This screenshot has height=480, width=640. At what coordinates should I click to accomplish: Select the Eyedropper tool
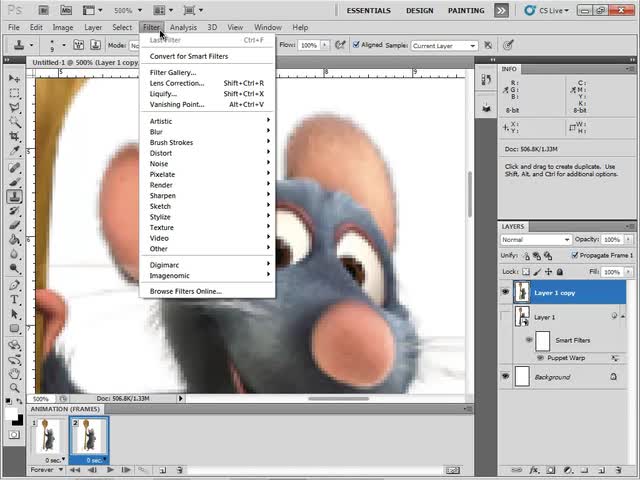(x=14, y=151)
